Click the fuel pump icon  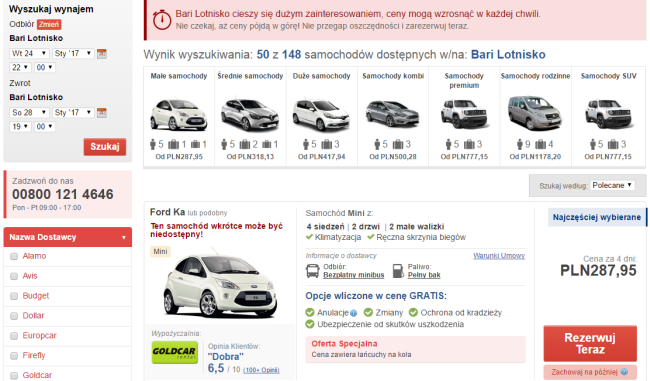[398, 271]
